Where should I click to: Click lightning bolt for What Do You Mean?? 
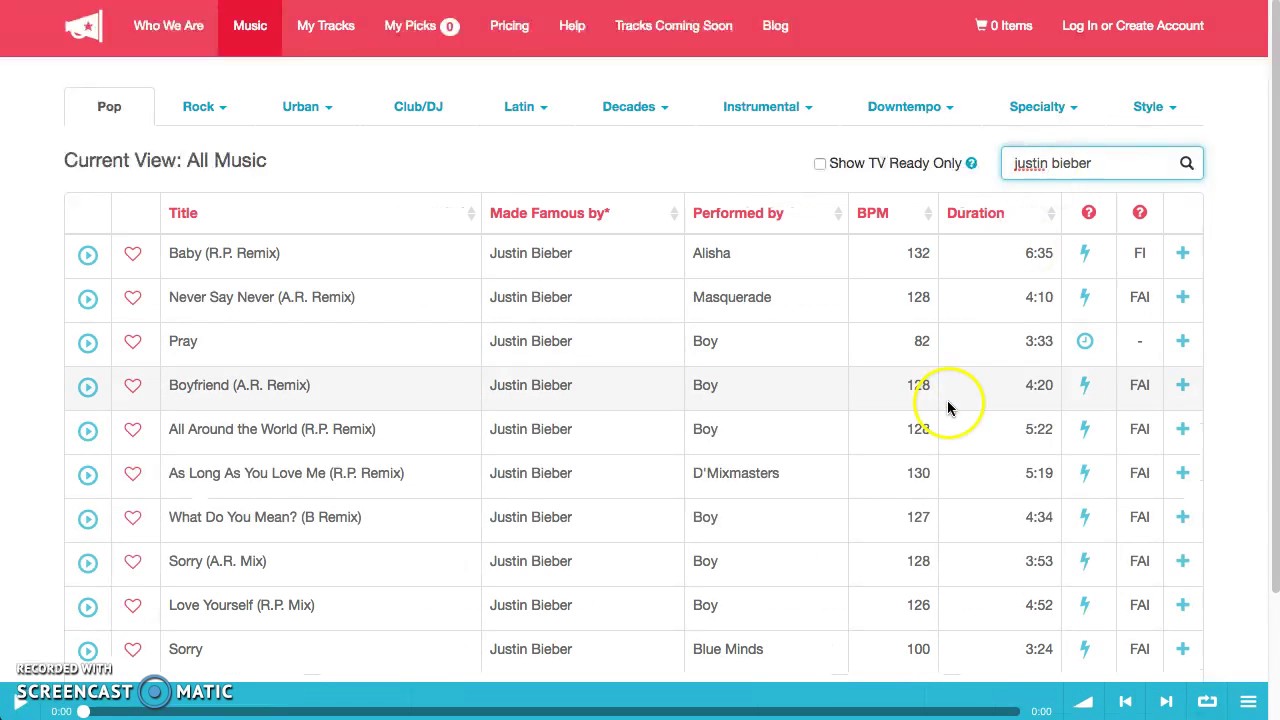(1085, 517)
